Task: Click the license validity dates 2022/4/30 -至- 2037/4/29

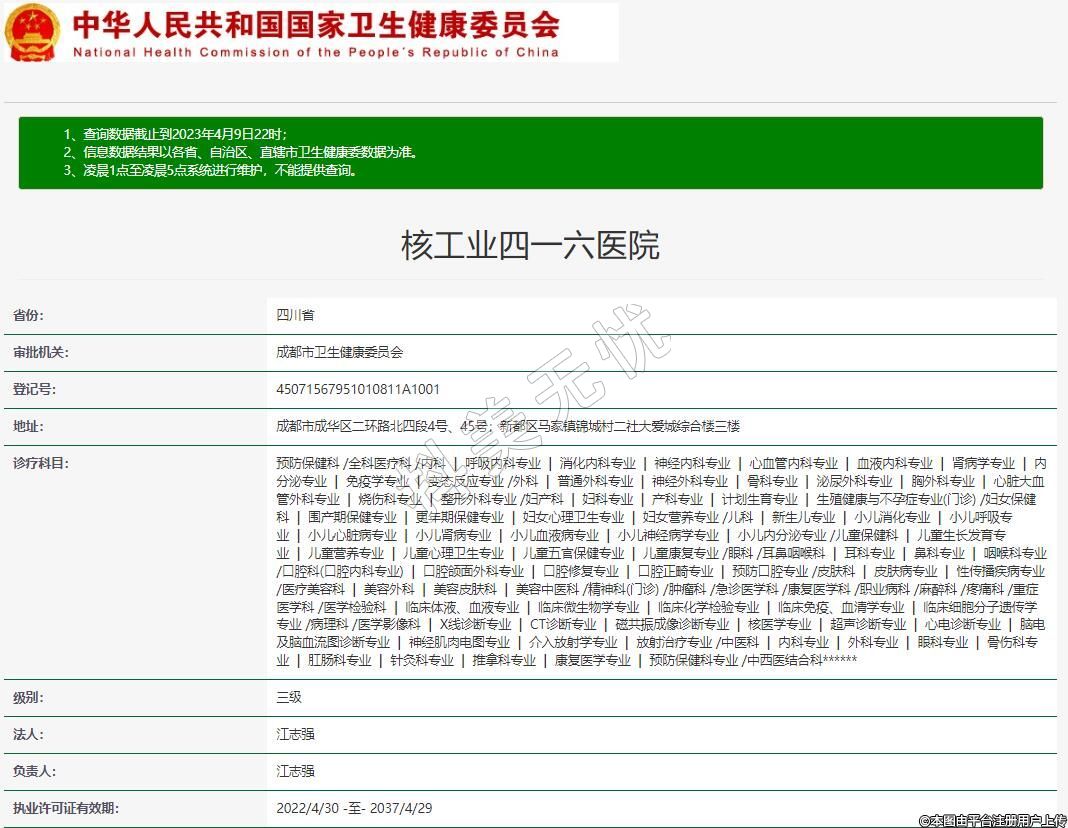Action: point(354,808)
